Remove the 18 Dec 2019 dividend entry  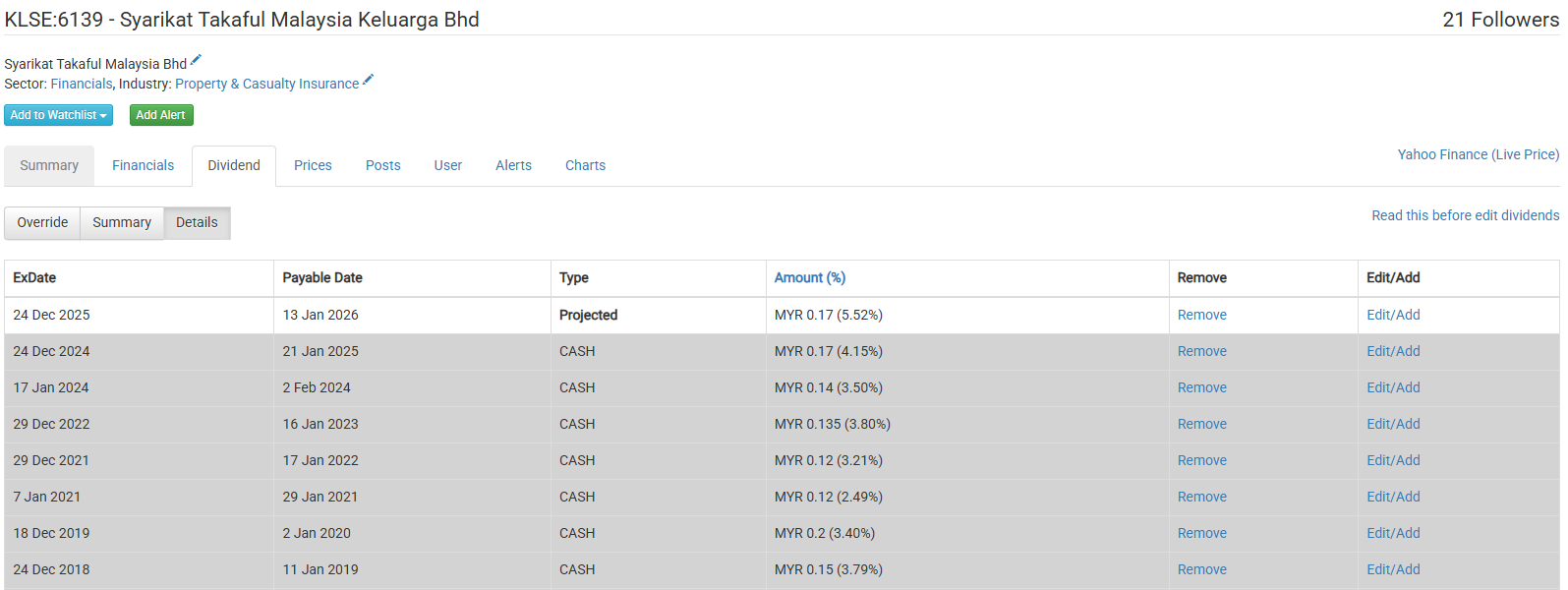pos(1201,533)
